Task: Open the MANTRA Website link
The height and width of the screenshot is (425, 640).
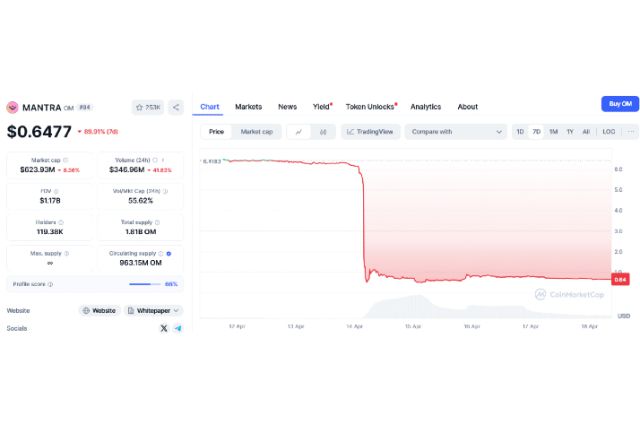Action: point(99,311)
